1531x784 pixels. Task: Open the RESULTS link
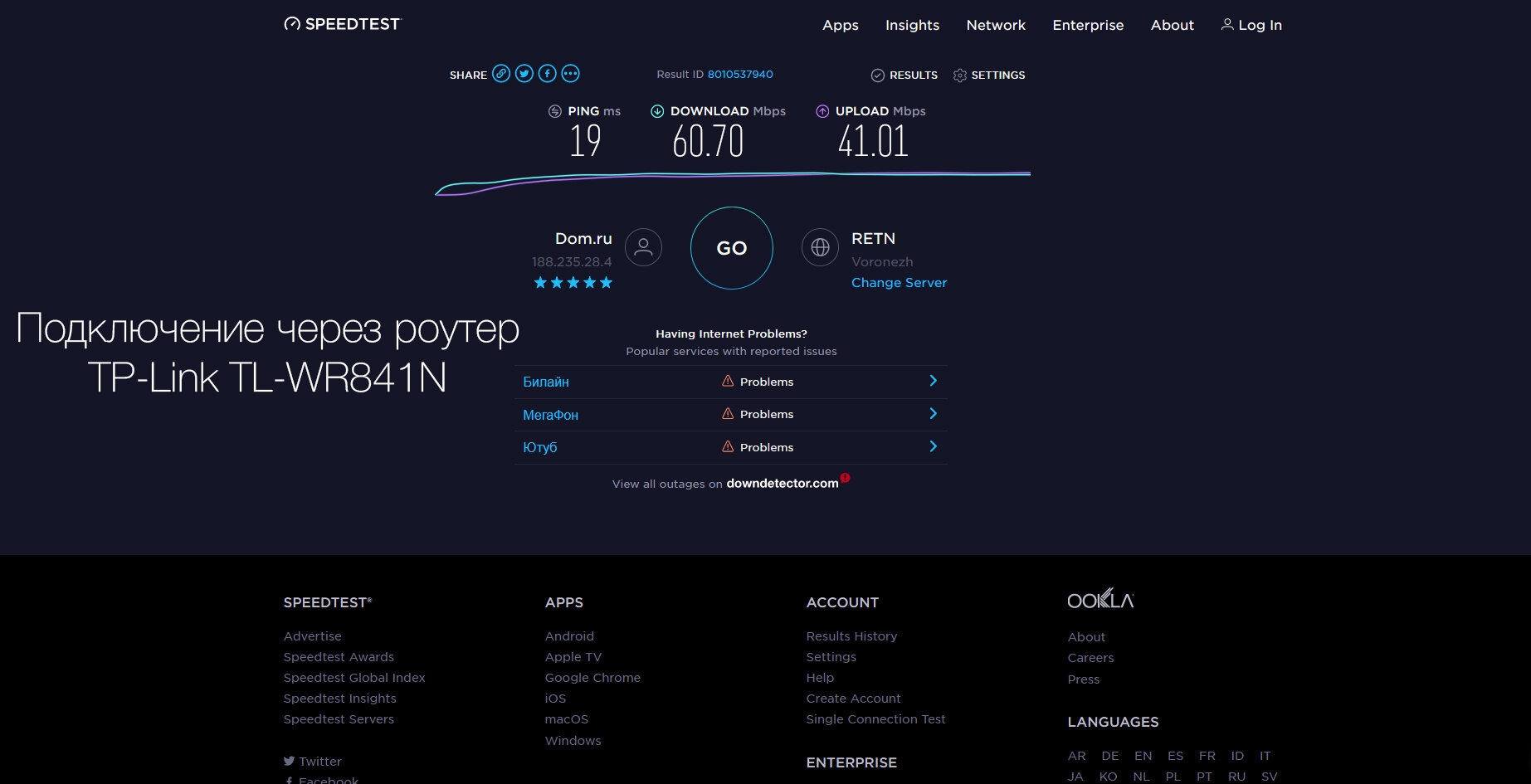[914, 75]
